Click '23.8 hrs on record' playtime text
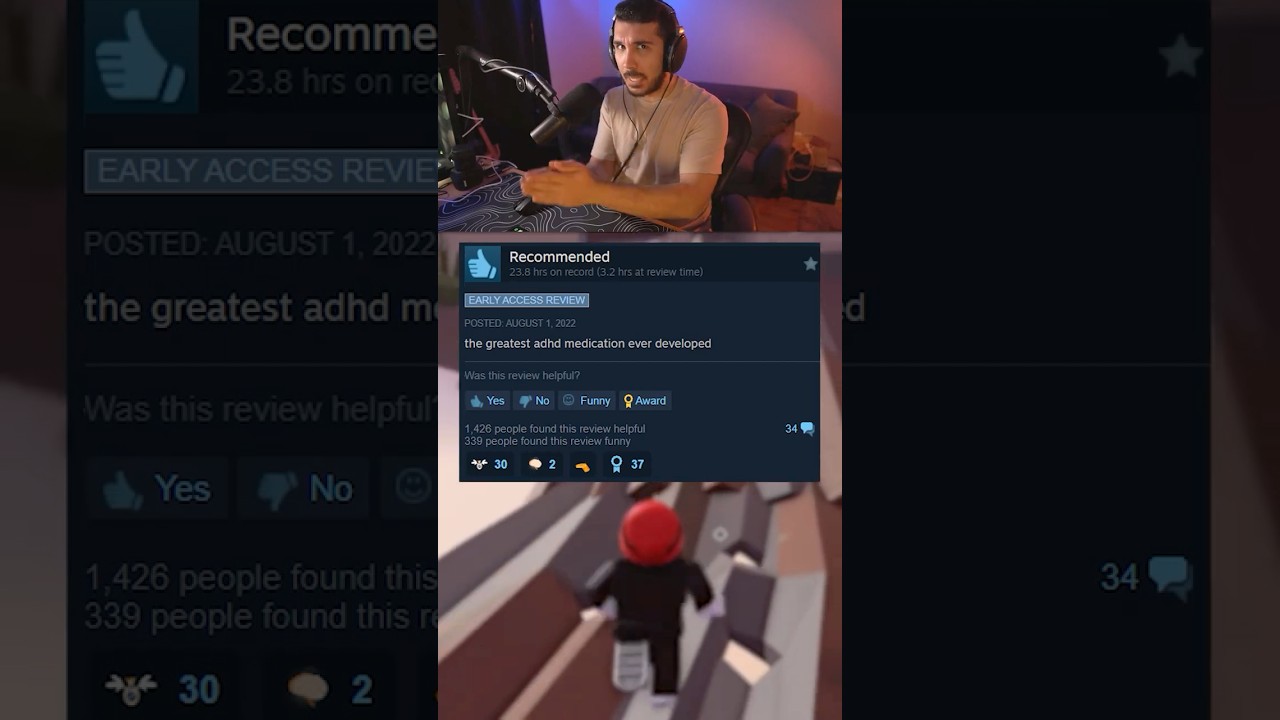Screen dimensions: 1280x720 (x=551, y=272)
